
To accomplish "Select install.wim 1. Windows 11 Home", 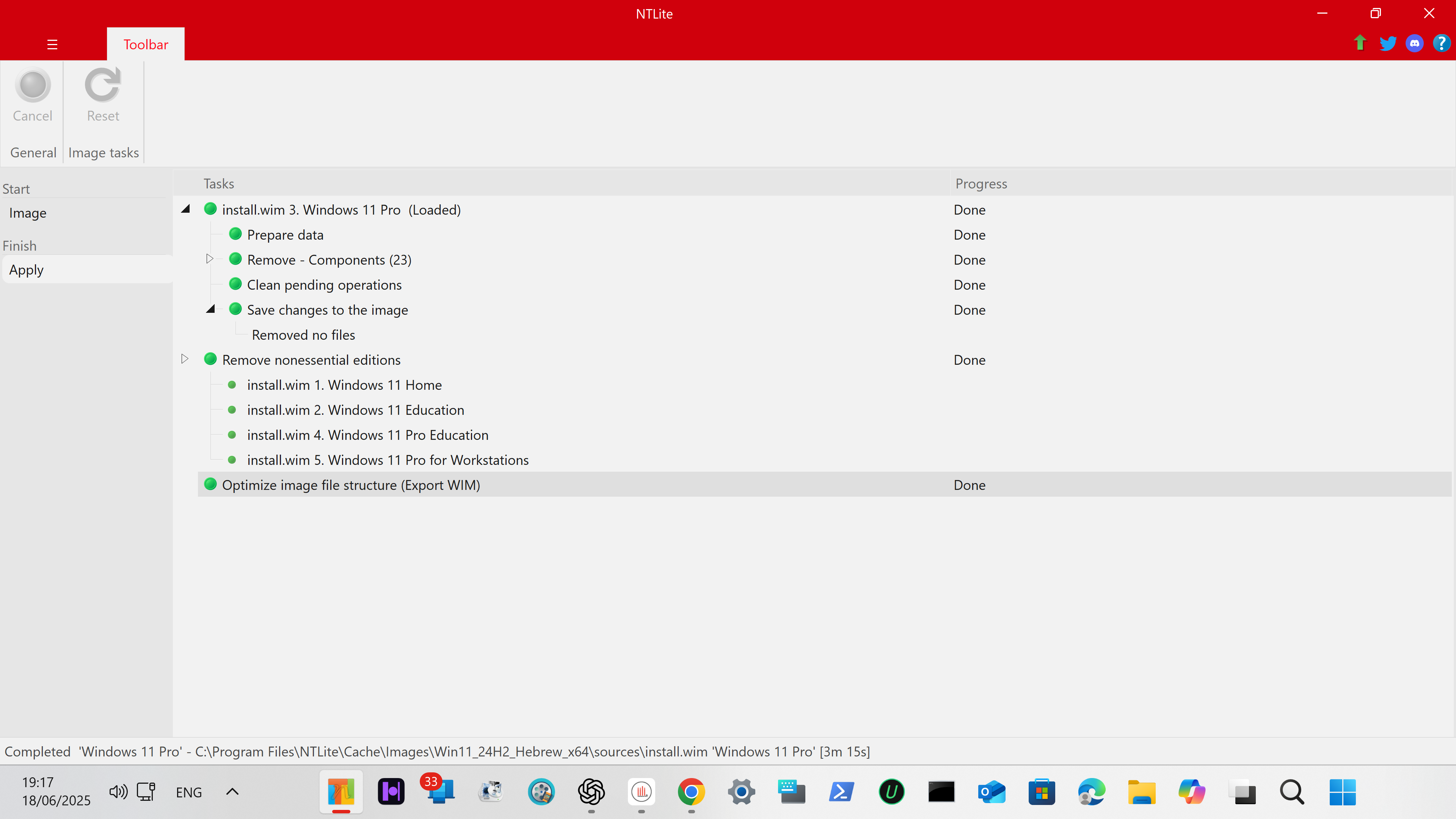I will [344, 385].
